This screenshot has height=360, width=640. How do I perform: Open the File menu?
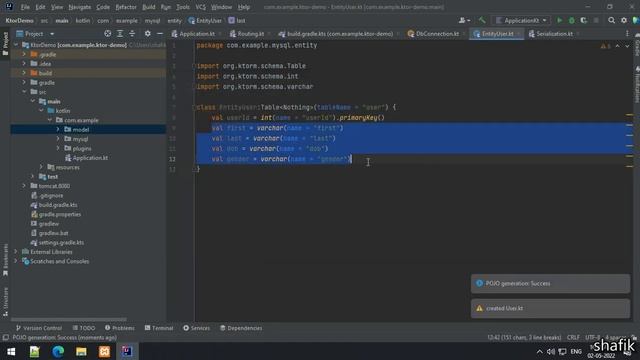pyautogui.click(x=25, y=7)
